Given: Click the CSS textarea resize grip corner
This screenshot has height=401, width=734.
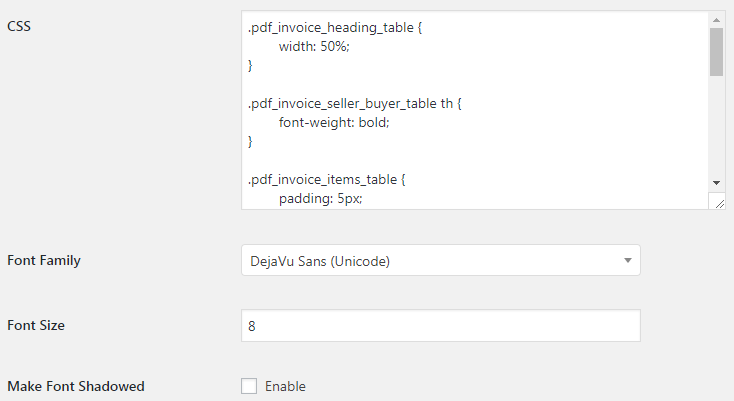Looking at the screenshot, I should click(x=717, y=201).
